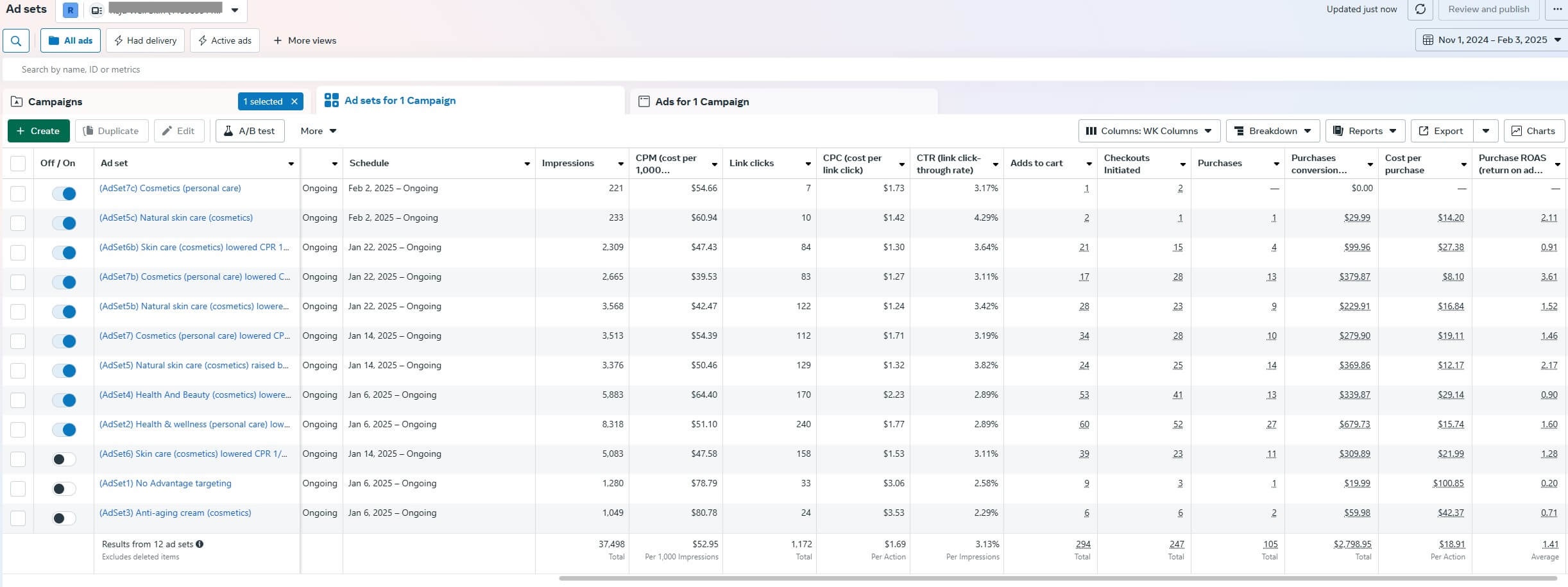Image resolution: width=1568 pixels, height=587 pixels.
Task: Click the search magnifier icon
Action: click(x=16, y=40)
